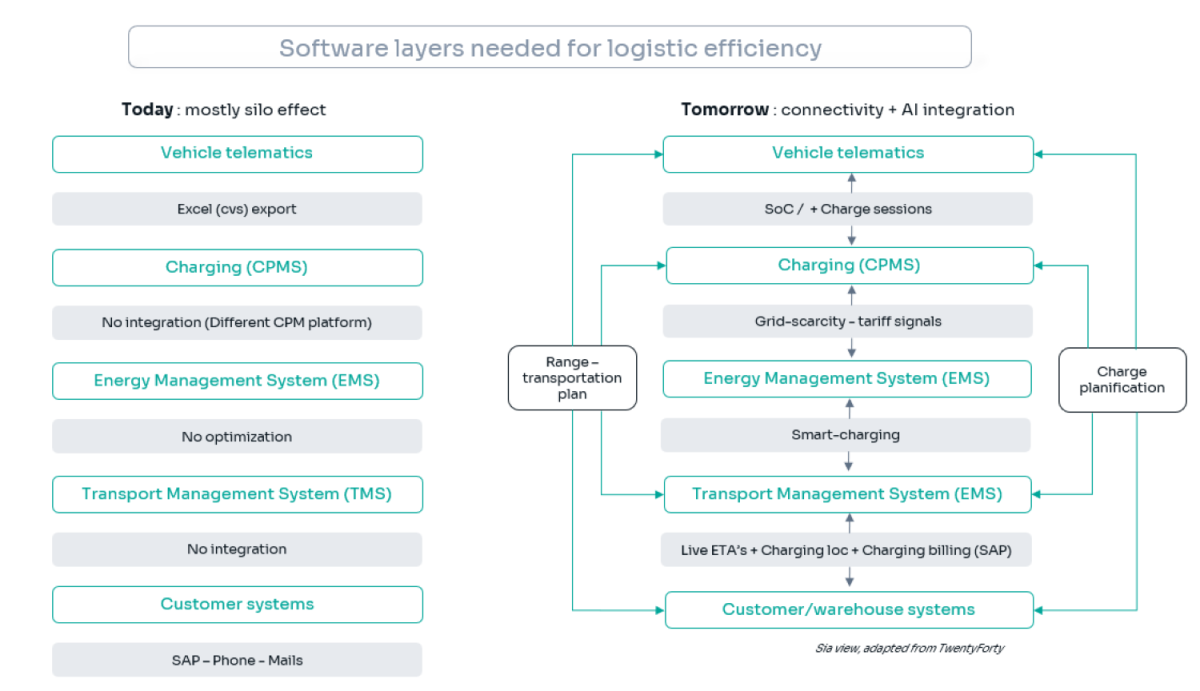Click the title 'Software layers needed for logistic efficiency'
The width and height of the screenshot is (1200, 691).
click(x=550, y=47)
